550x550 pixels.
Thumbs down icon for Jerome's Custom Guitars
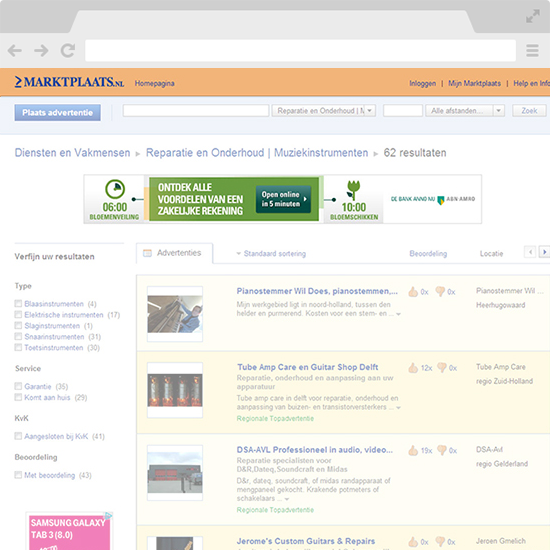pos(440,542)
